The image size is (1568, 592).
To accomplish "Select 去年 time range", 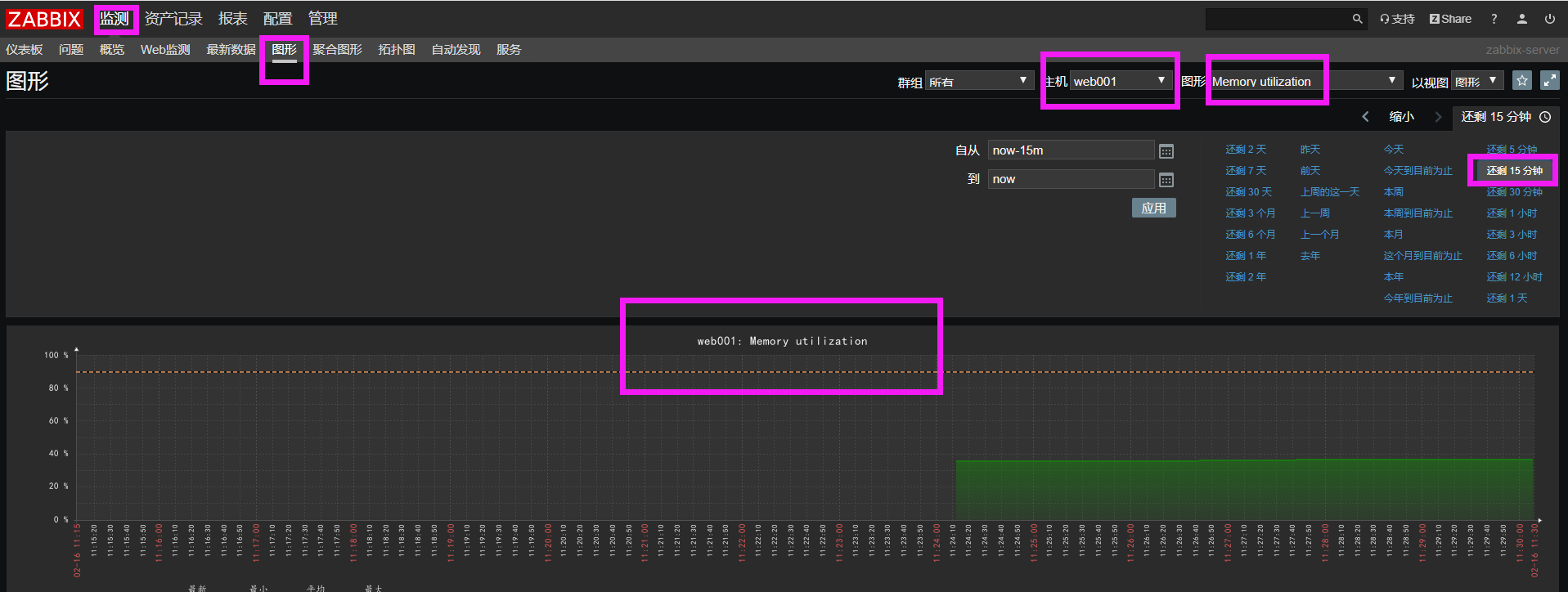I will (1310, 256).
